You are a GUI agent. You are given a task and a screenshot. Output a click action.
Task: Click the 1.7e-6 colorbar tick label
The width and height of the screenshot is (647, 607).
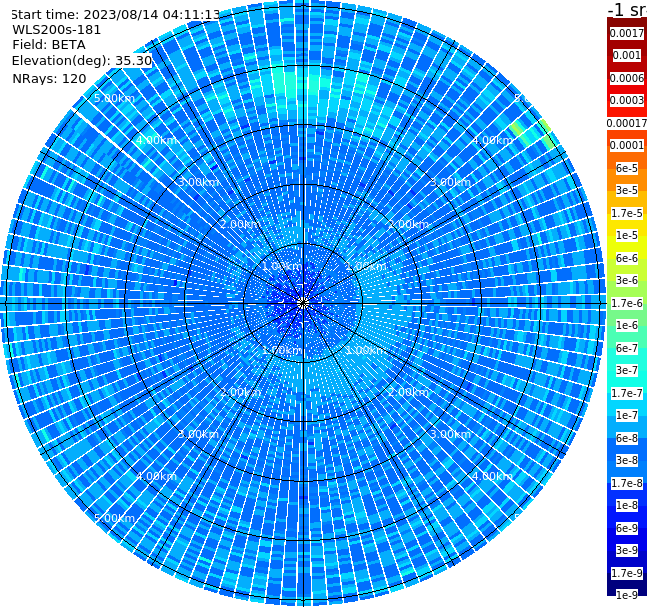pyautogui.click(x=626, y=303)
